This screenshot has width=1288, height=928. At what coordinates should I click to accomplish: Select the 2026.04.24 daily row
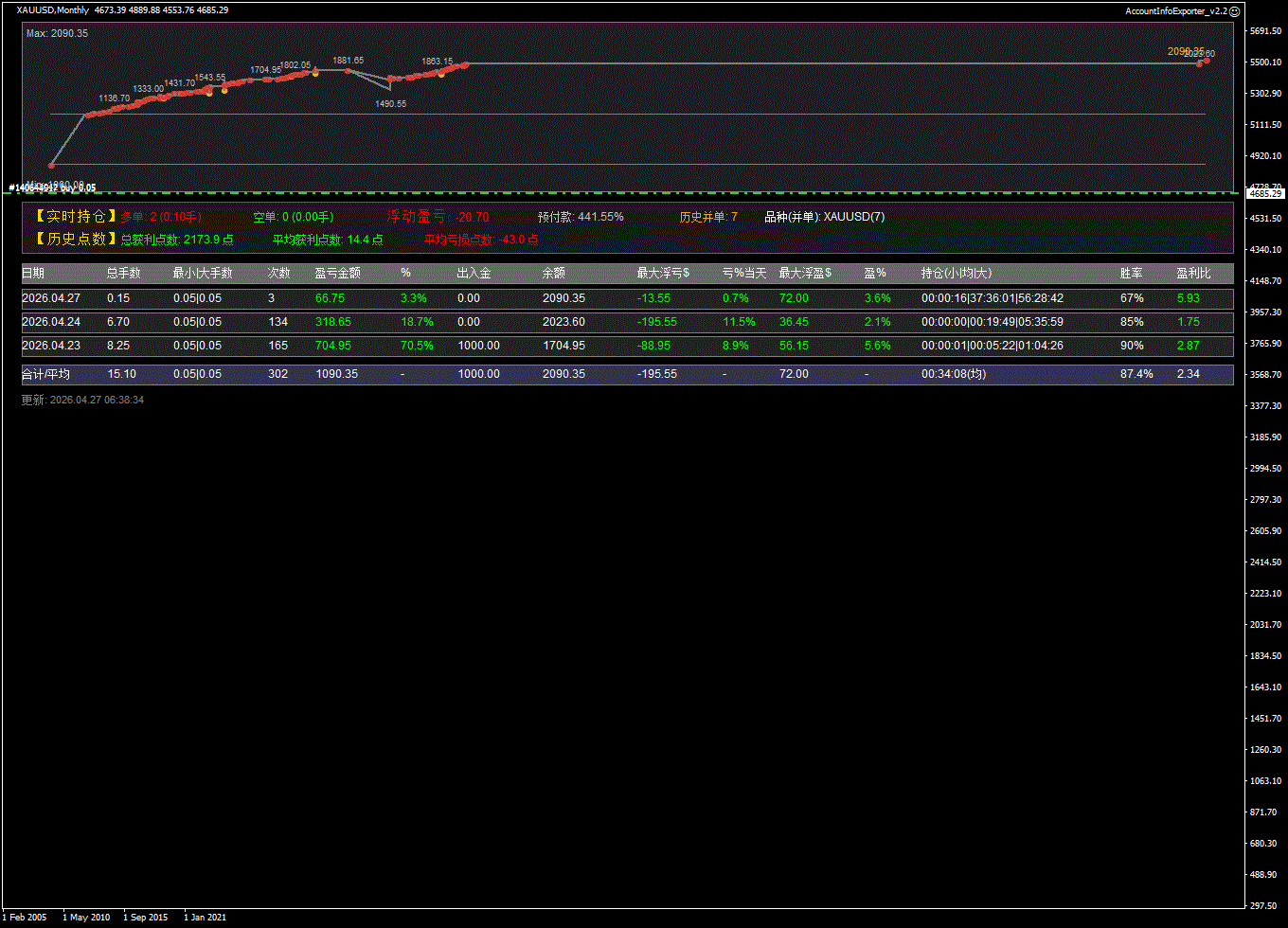click(627, 322)
